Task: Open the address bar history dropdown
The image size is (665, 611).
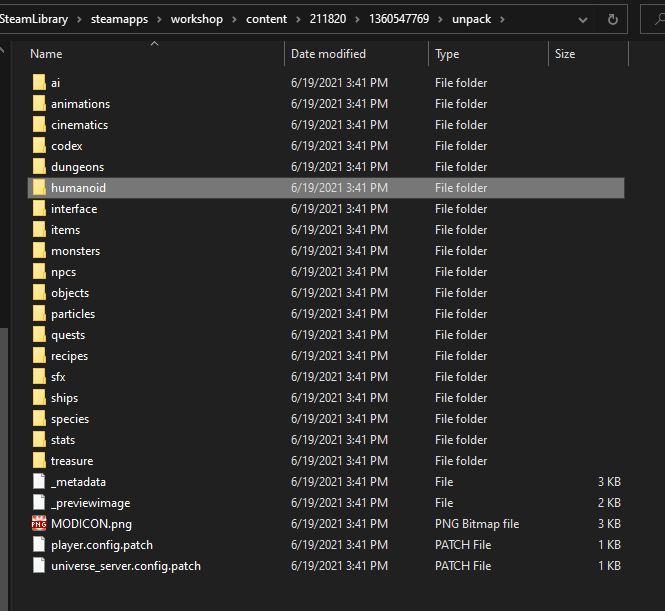Action: pyautogui.click(x=583, y=20)
